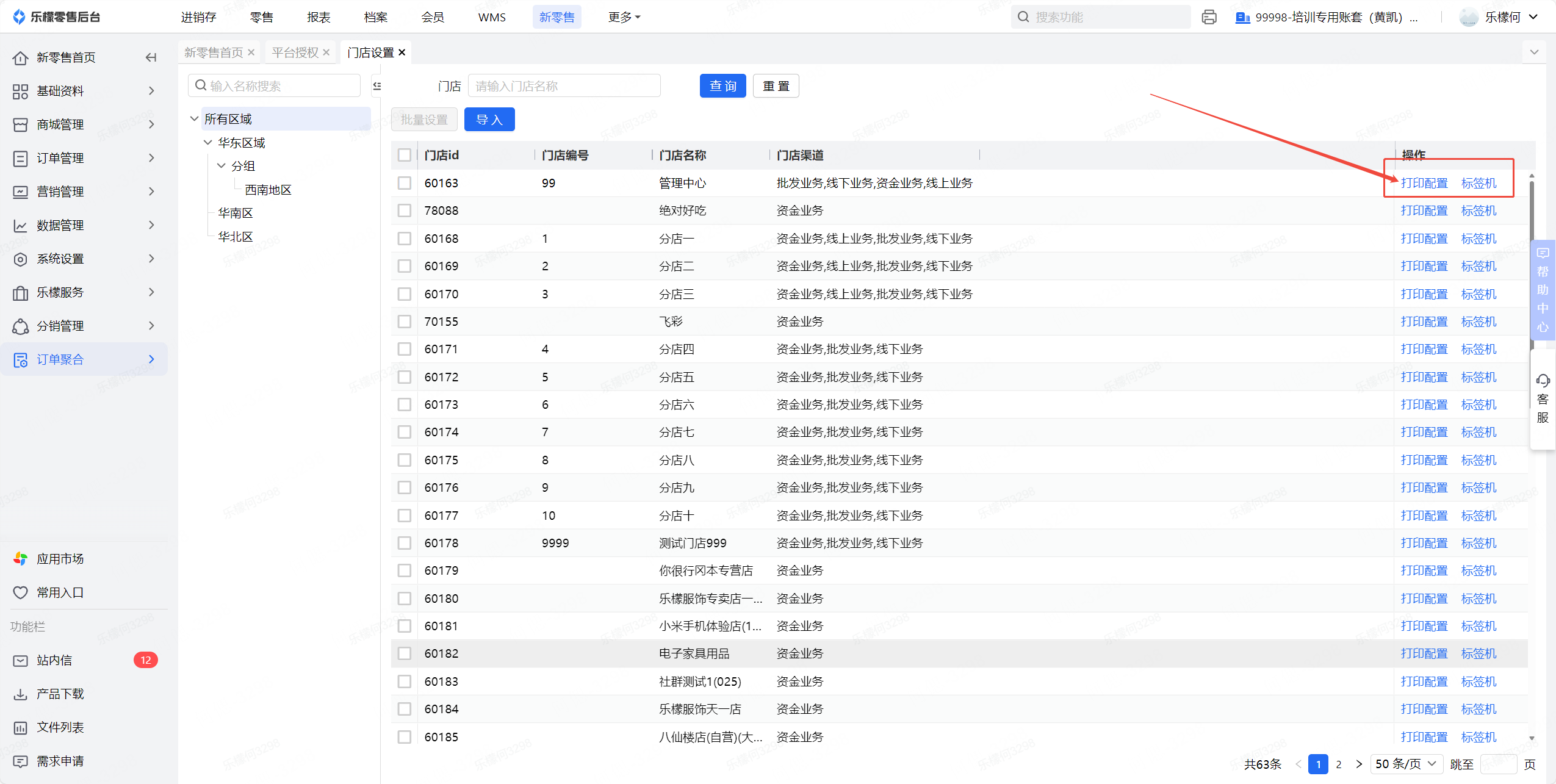Open 客服 headset support panel

(1543, 399)
